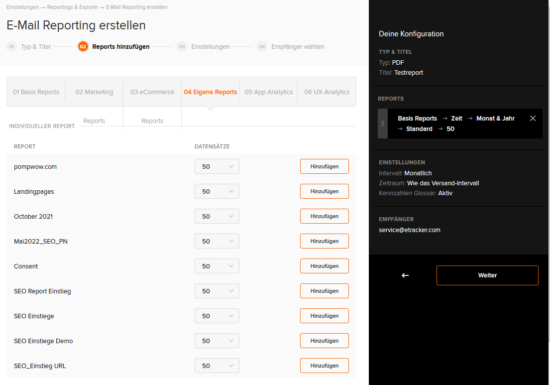Image resolution: width=550 pixels, height=385 pixels.
Task: Open Datensätze dropdown for SEO Einstiege Demo
Action: pos(217,341)
